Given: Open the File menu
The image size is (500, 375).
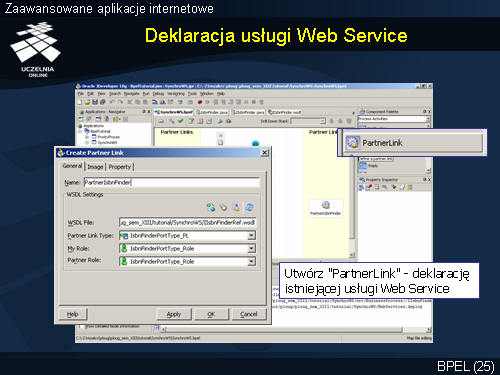Looking at the screenshot, I should [80, 94].
